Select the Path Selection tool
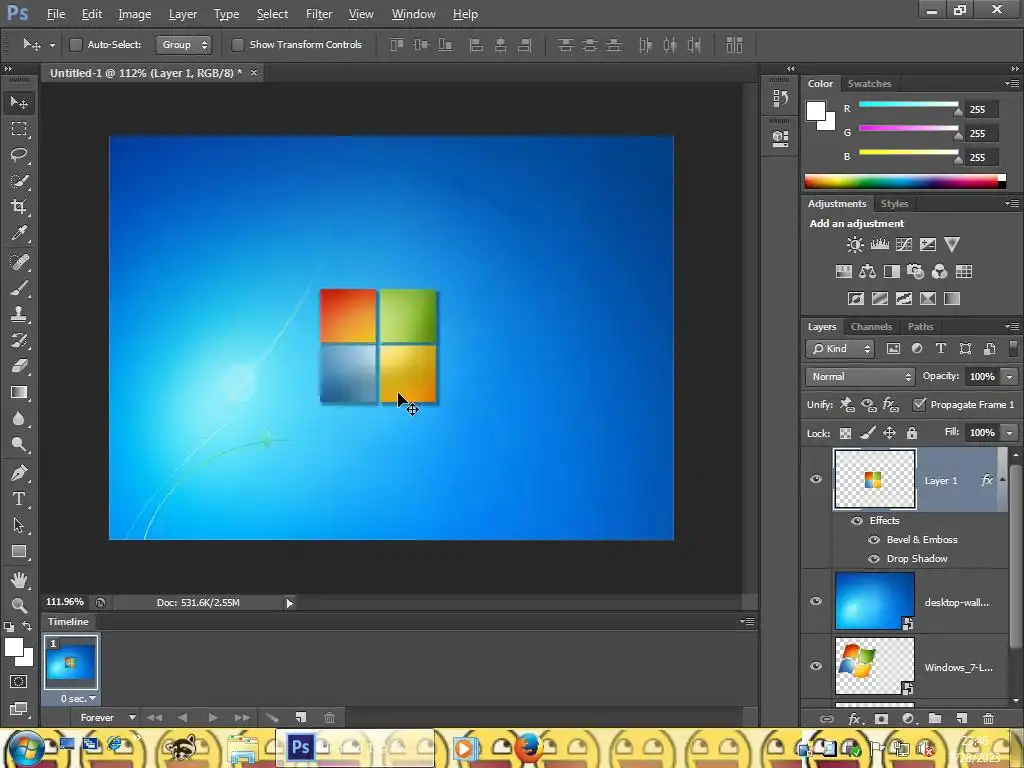The height and width of the screenshot is (768, 1024). pos(19,525)
